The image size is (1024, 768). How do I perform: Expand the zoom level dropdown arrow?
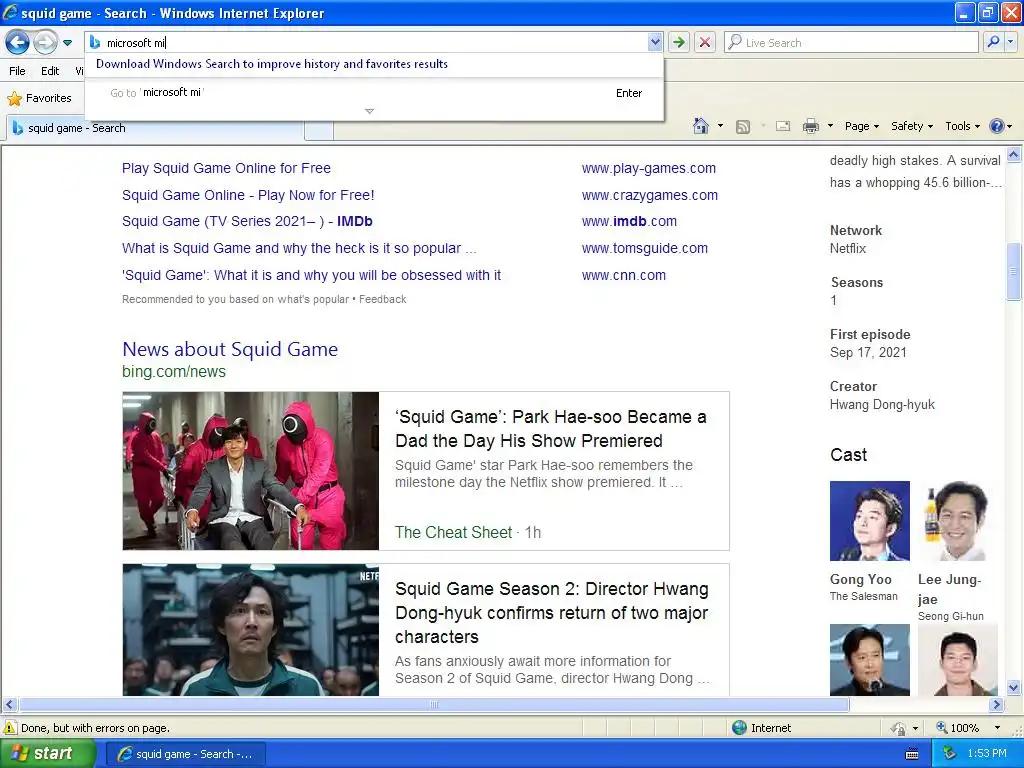tap(997, 728)
